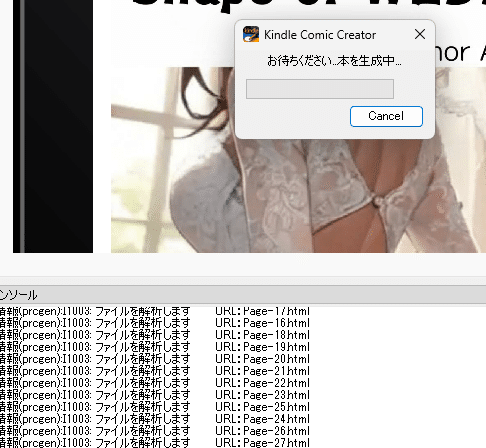Click the 'お待ちください...本を生成中...' message text
Viewport: 486px width, 448px height.
[334, 61]
